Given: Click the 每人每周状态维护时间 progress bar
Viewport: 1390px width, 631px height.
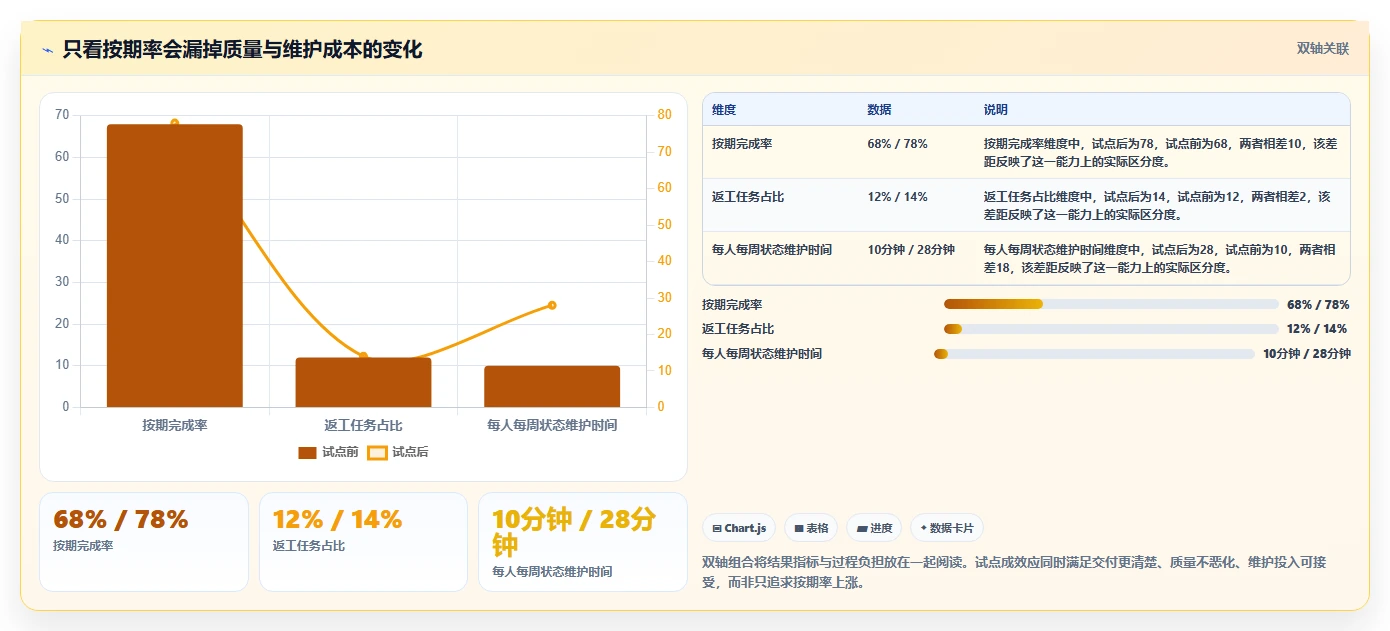Looking at the screenshot, I should [1094, 354].
